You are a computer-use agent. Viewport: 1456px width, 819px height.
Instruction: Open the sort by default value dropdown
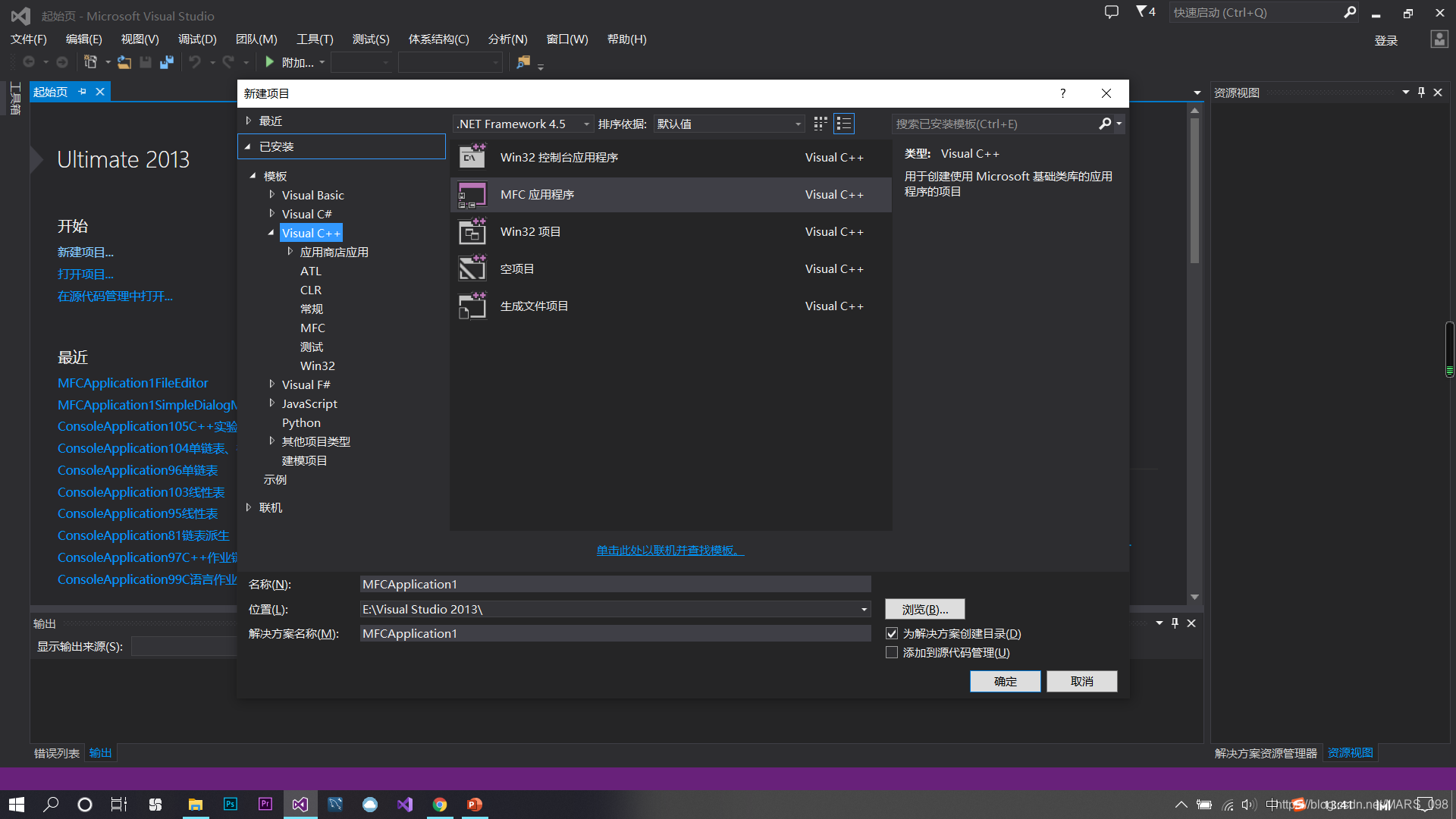728,124
